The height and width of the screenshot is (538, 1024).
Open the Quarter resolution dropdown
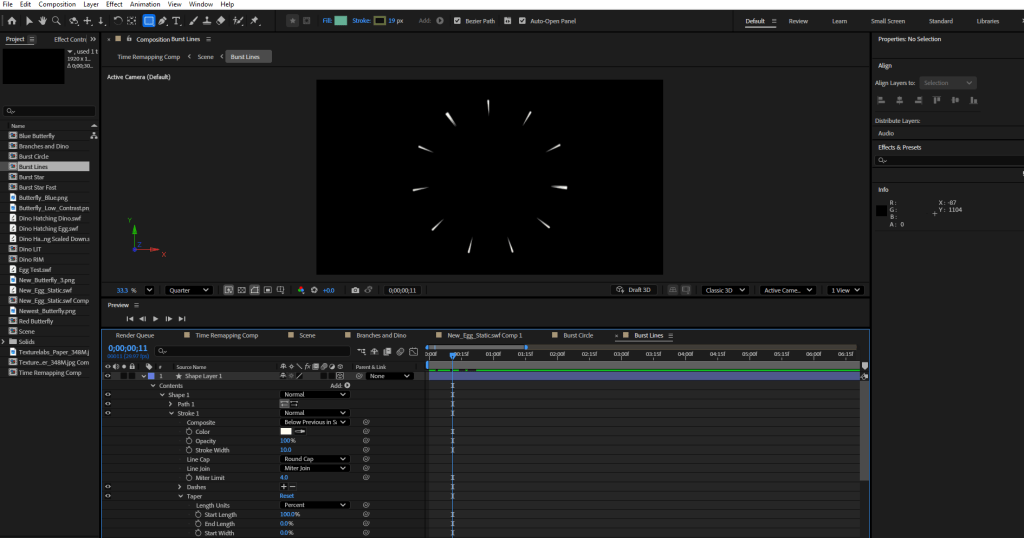(x=190, y=290)
